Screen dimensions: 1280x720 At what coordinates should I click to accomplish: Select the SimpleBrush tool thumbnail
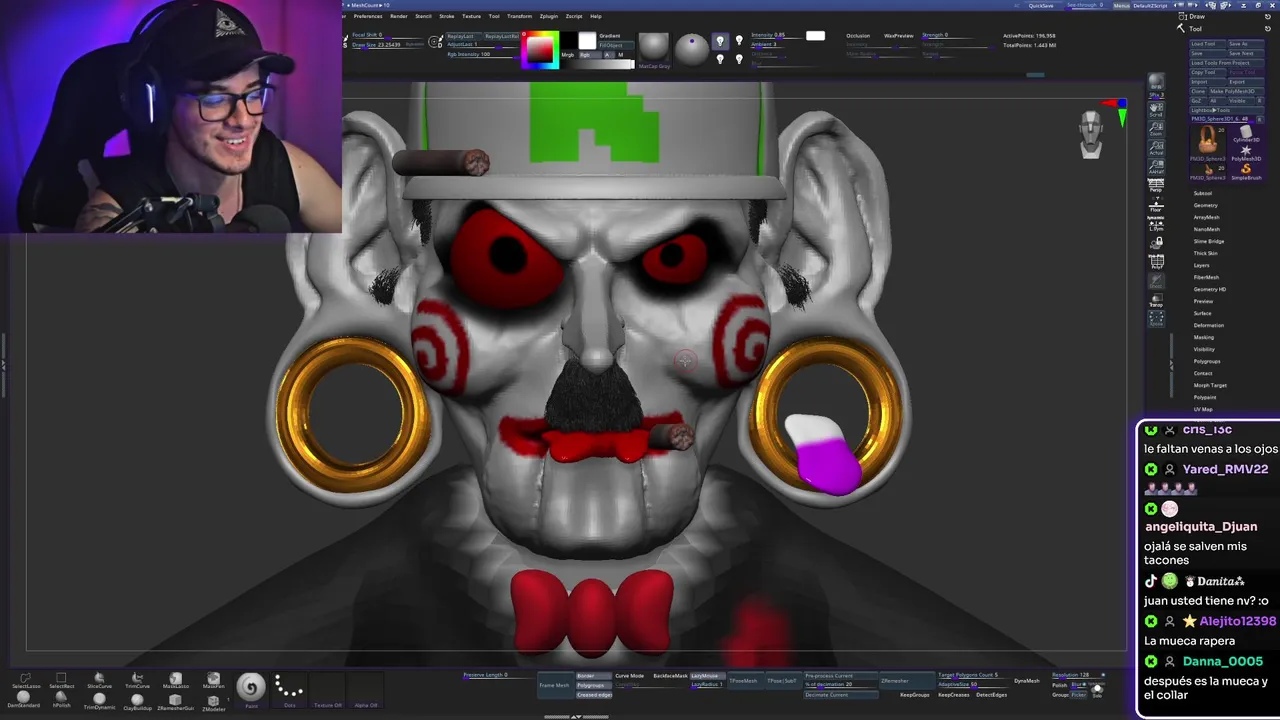click(x=1246, y=171)
